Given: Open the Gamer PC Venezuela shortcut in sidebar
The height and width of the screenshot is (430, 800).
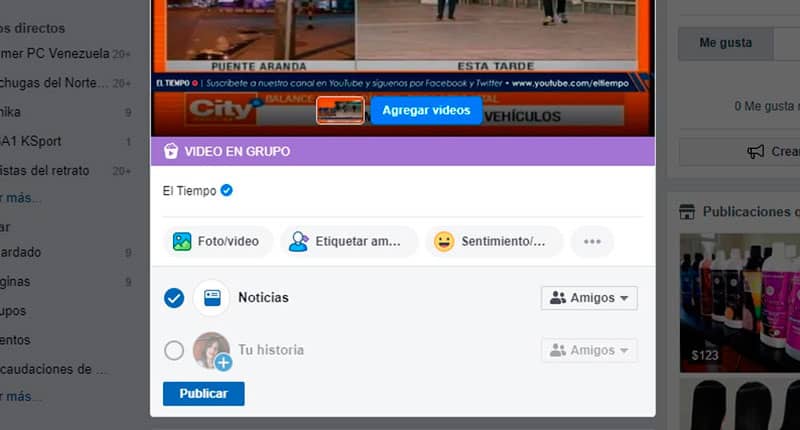Looking at the screenshot, I should point(55,54).
